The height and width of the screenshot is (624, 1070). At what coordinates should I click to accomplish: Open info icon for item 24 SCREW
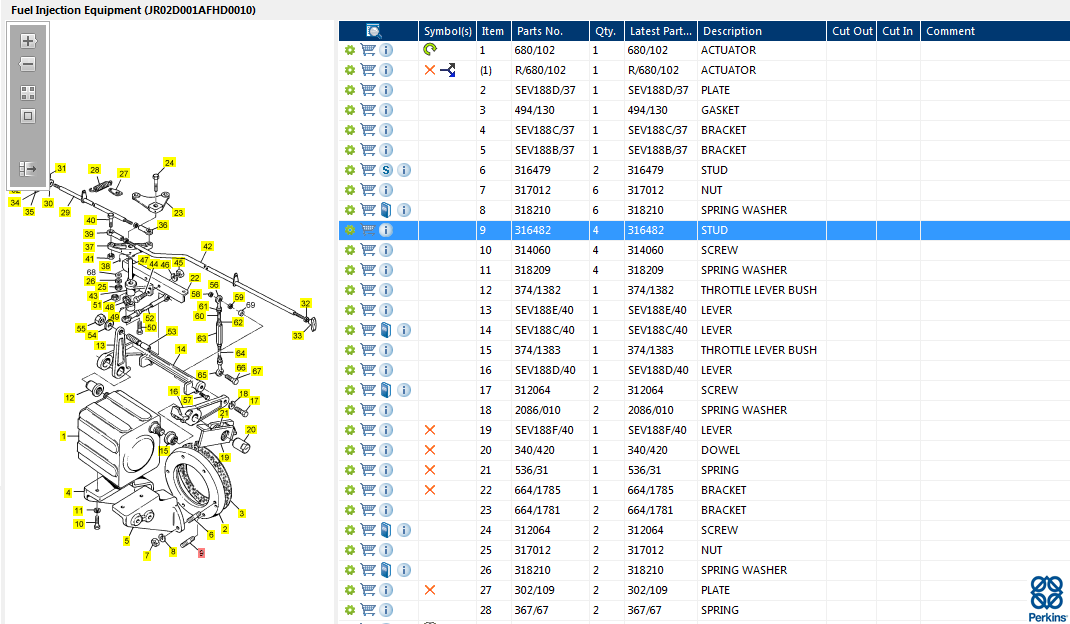[404, 530]
